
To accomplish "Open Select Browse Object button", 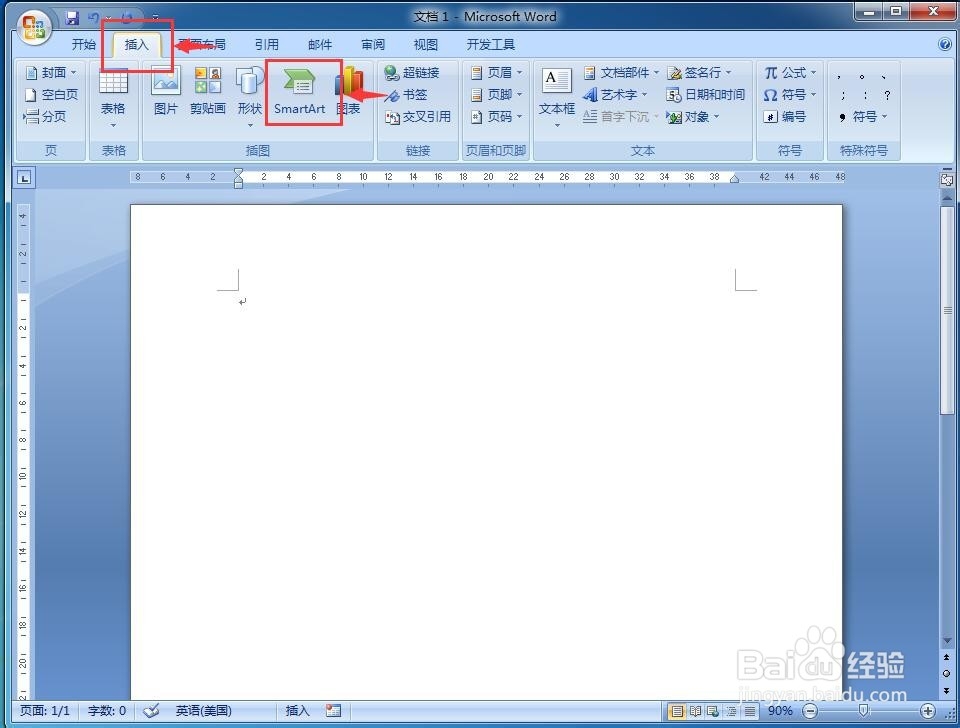I will 947,674.
